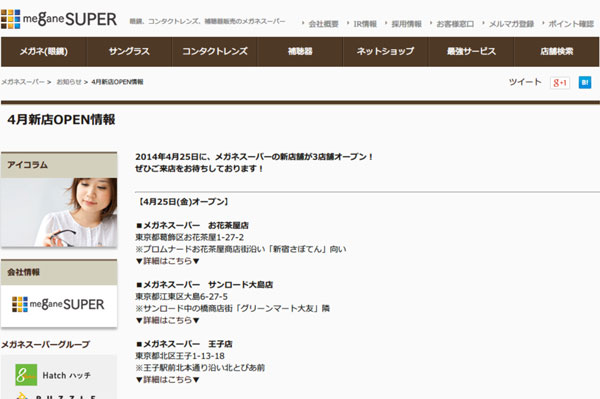This screenshot has height=399, width=600.
Task: Open the 最強サービス navigation item
Action: 471,51
